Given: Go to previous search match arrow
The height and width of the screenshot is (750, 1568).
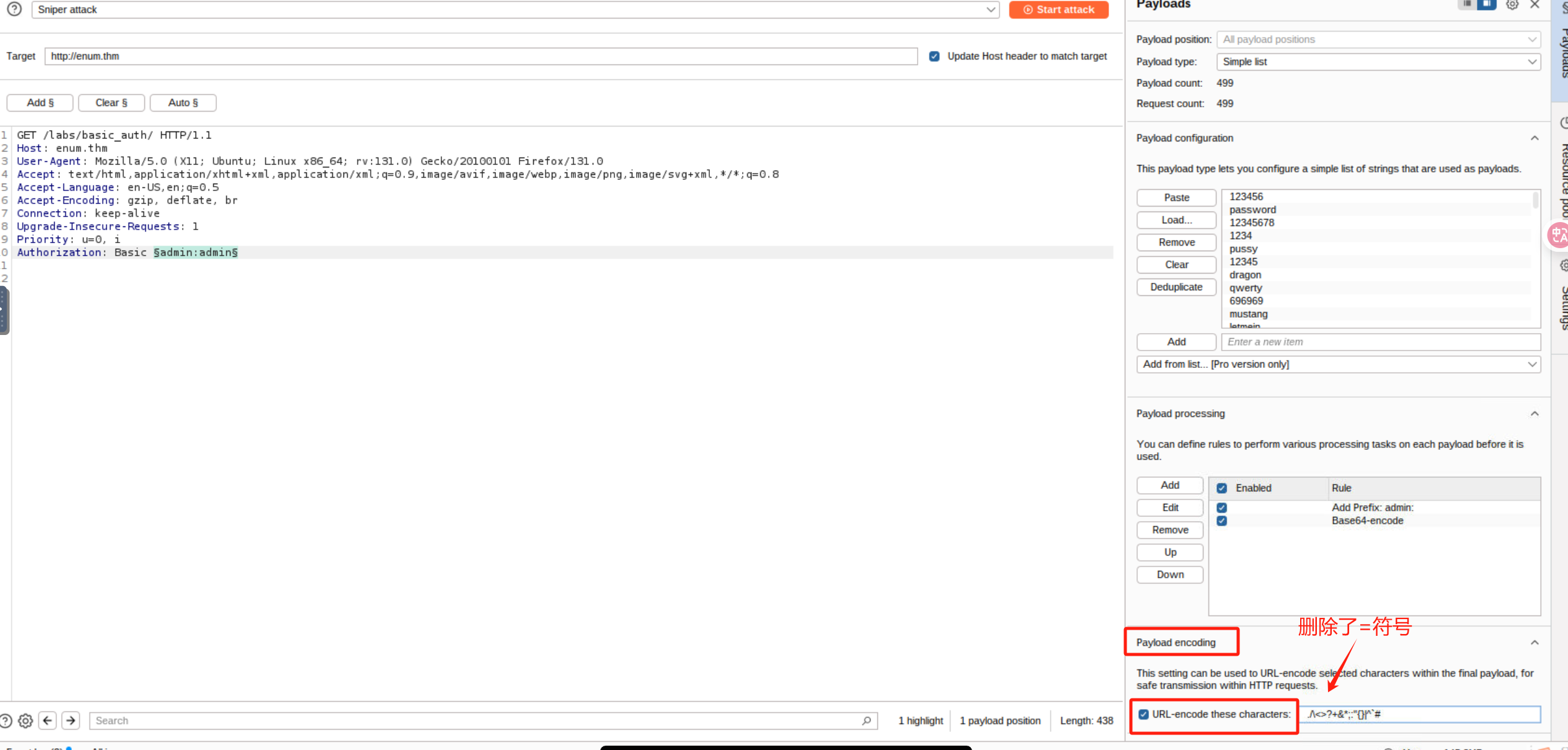Looking at the screenshot, I should (x=48, y=720).
